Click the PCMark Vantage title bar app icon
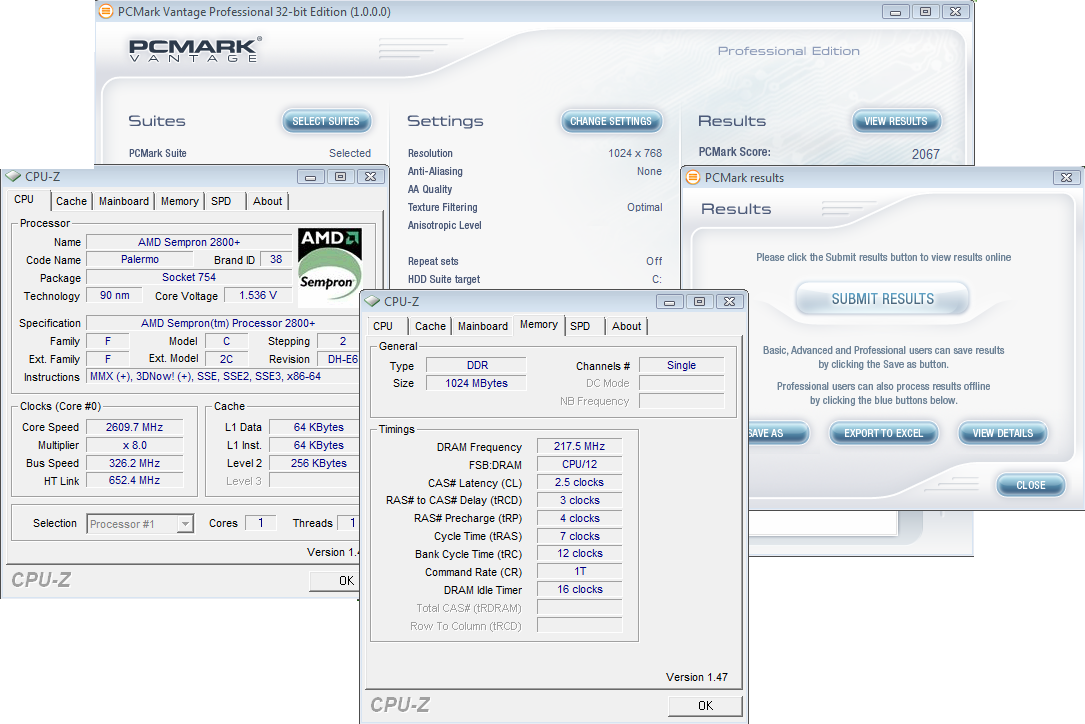Image resolution: width=1085 pixels, height=724 pixels. [106, 11]
